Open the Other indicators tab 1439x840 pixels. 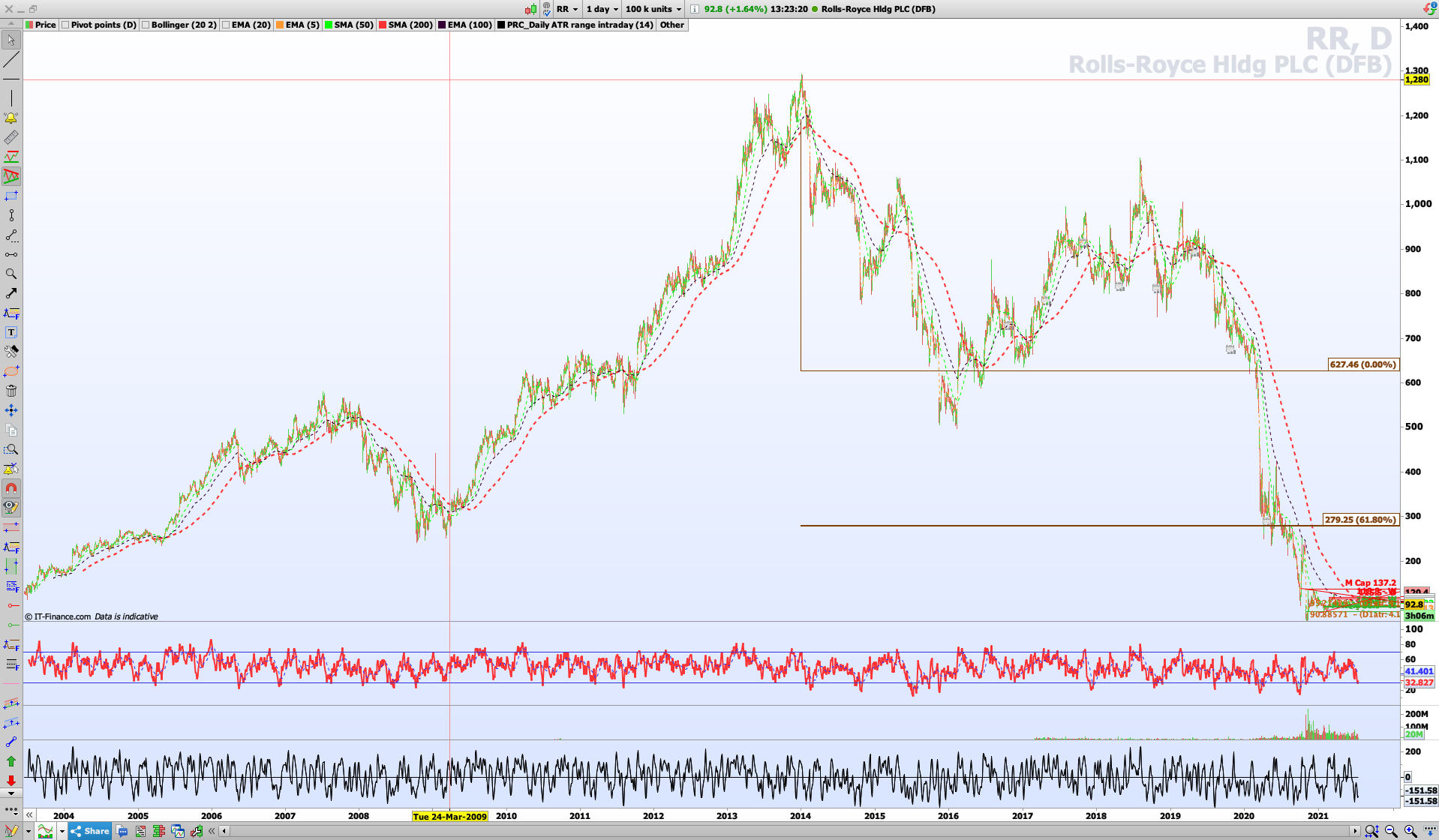point(672,25)
